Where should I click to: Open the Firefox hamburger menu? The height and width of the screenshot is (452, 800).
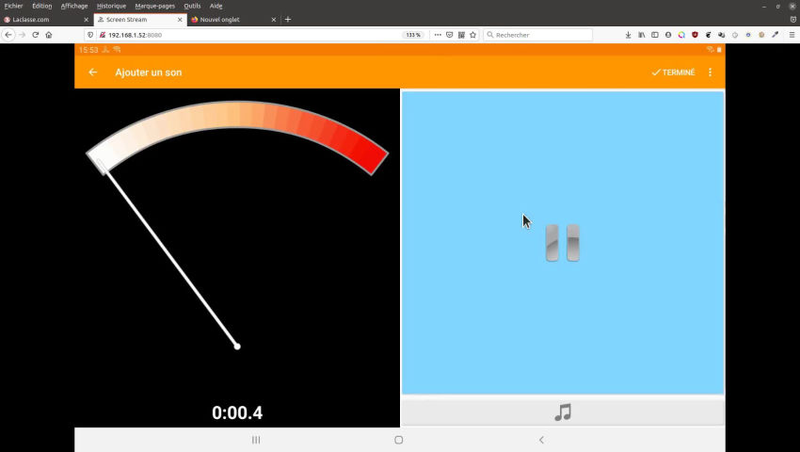click(792, 35)
